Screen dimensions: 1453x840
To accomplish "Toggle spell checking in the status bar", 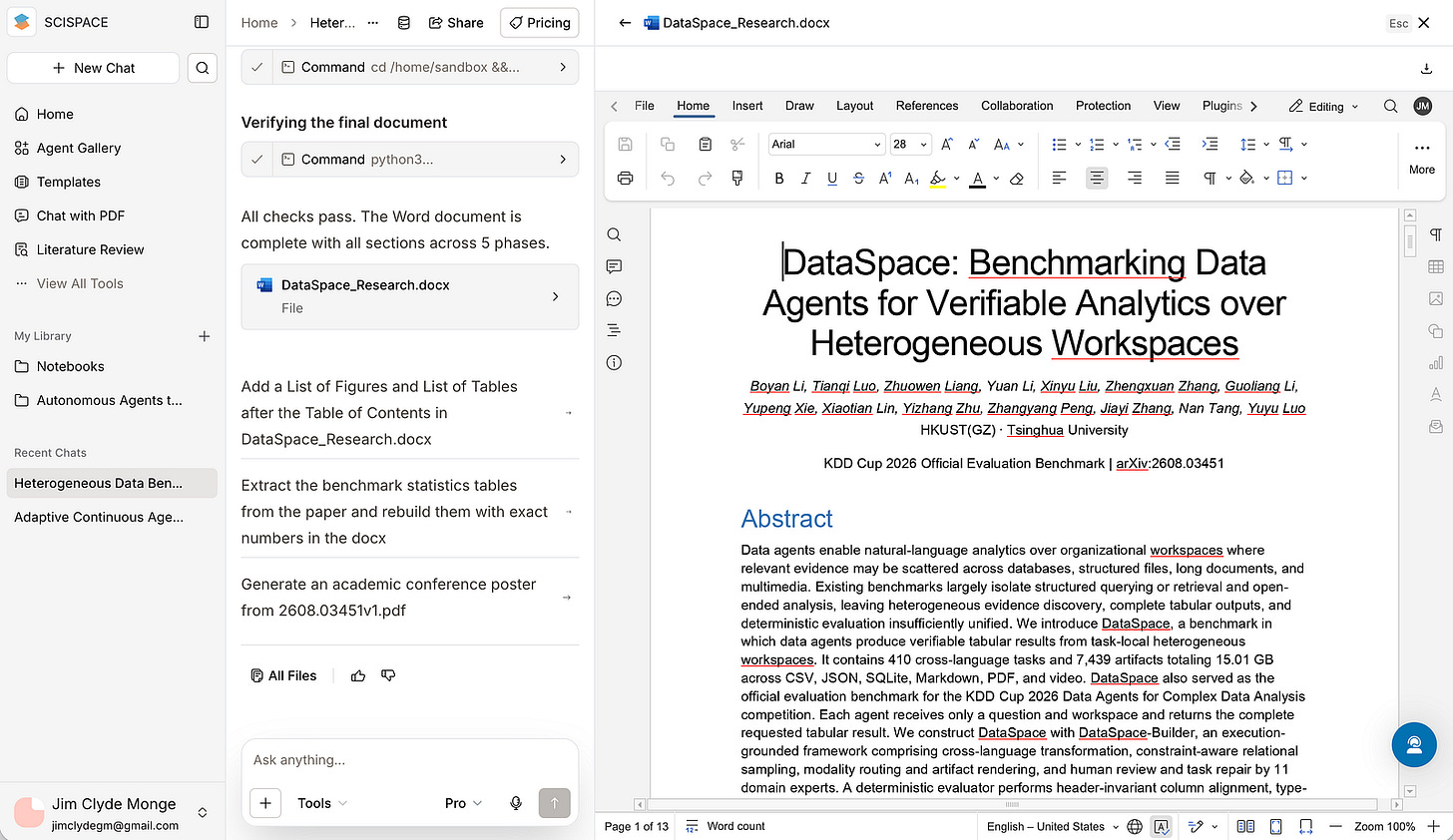I will click(1162, 826).
